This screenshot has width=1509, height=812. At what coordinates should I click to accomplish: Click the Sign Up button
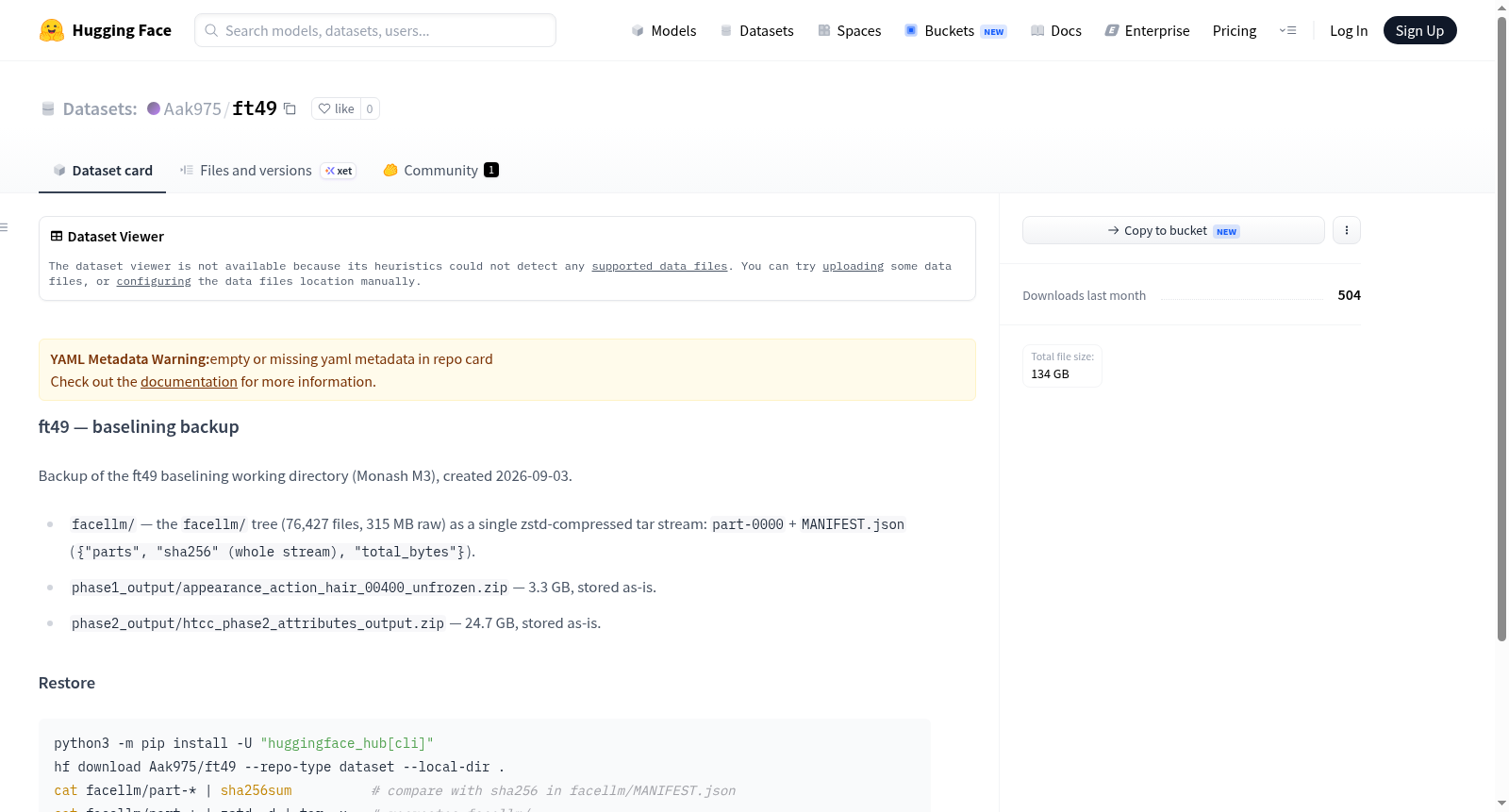point(1419,30)
